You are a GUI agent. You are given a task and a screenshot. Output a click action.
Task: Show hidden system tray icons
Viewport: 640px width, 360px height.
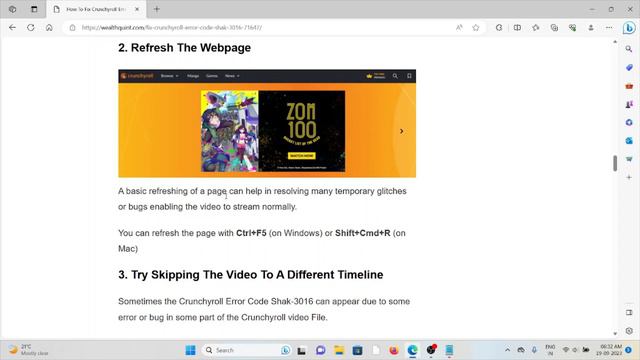(x=507, y=350)
